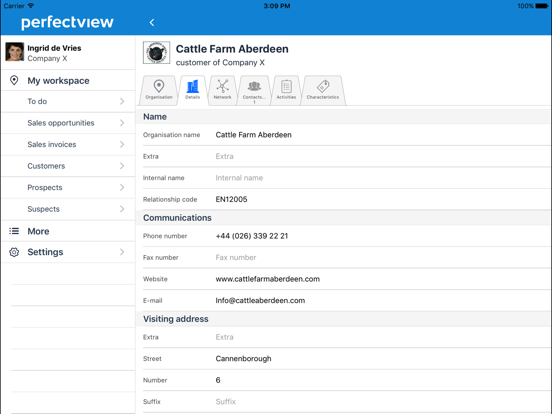Show the Activities tab
The height and width of the screenshot is (414, 552).
tap(286, 90)
